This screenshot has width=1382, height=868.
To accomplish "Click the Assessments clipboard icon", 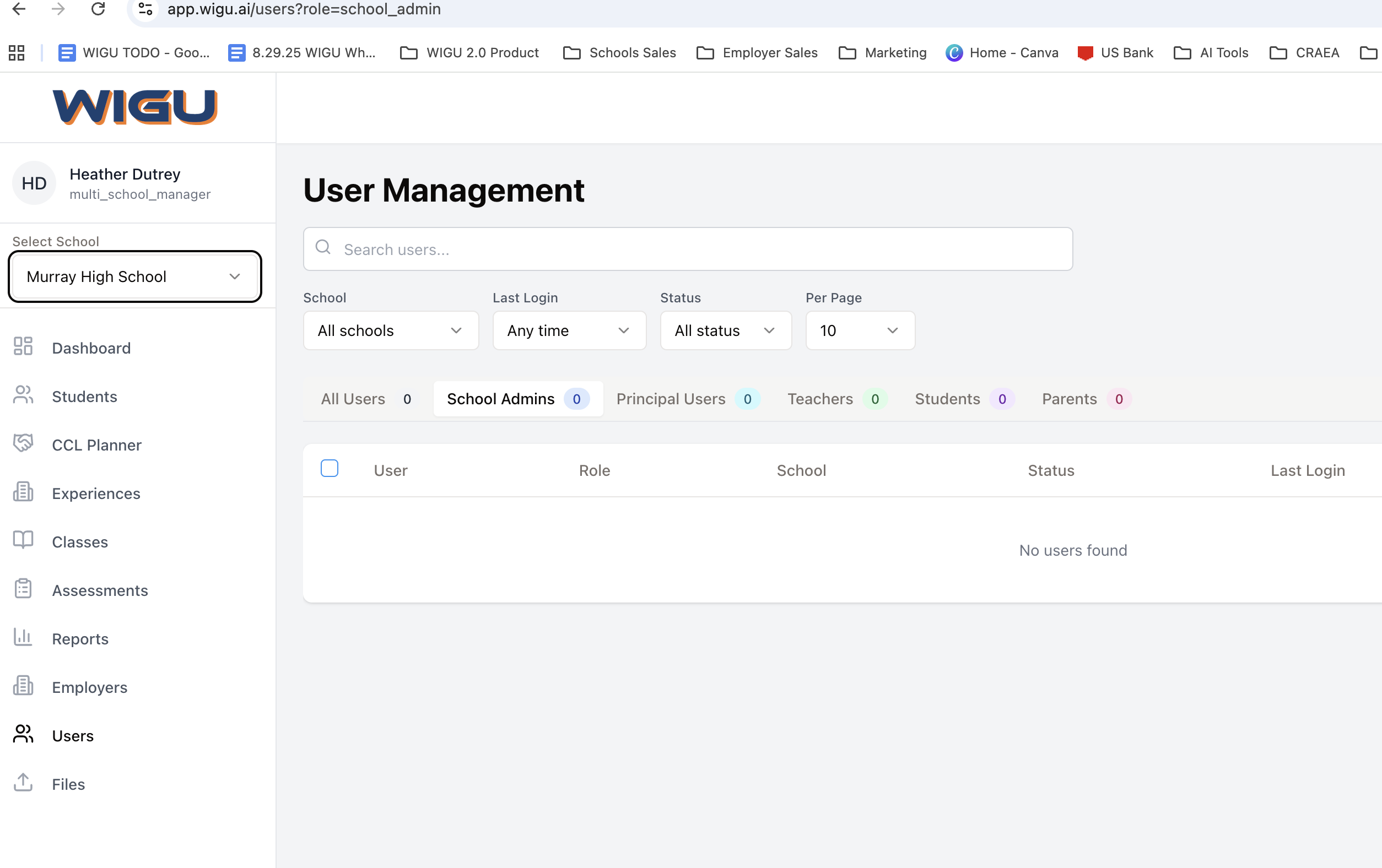I will coord(23,590).
